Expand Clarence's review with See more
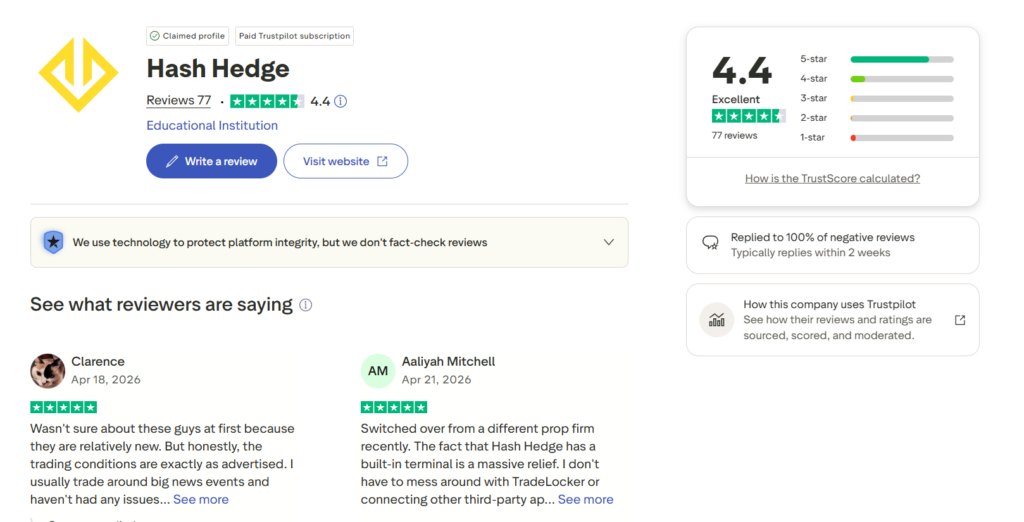The width and height of the screenshot is (1024, 522). [x=200, y=500]
